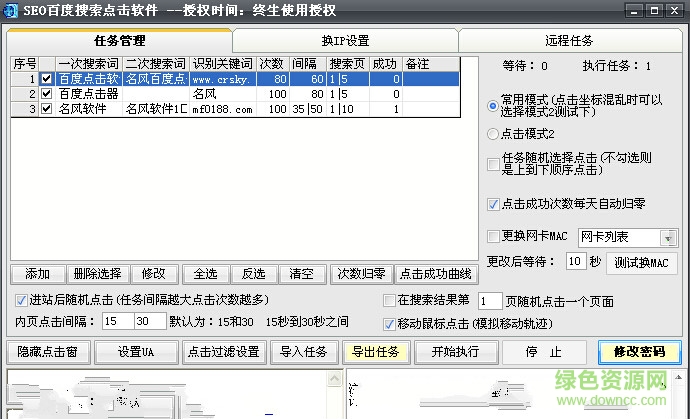Click the 隐藏点击窗 button
The image size is (690, 419).
48,352
